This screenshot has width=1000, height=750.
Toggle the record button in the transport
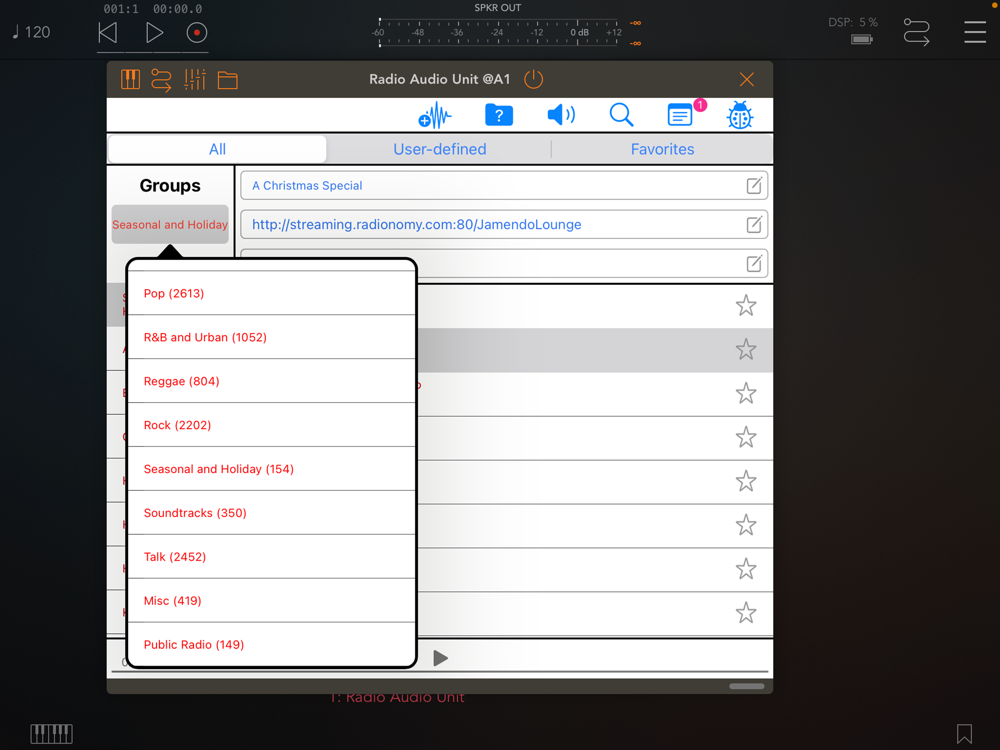click(x=197, y=32)
